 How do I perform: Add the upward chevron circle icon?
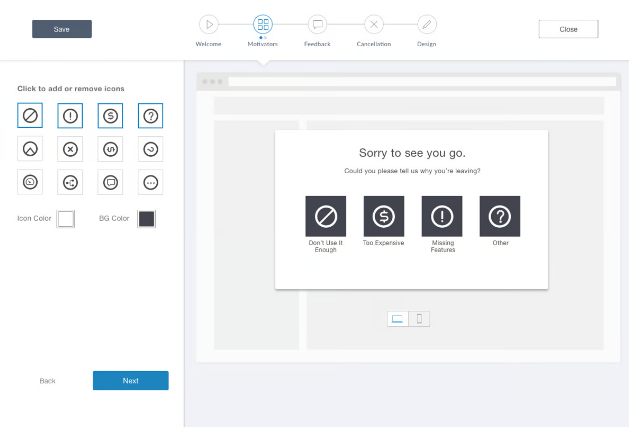click(30, 149)
